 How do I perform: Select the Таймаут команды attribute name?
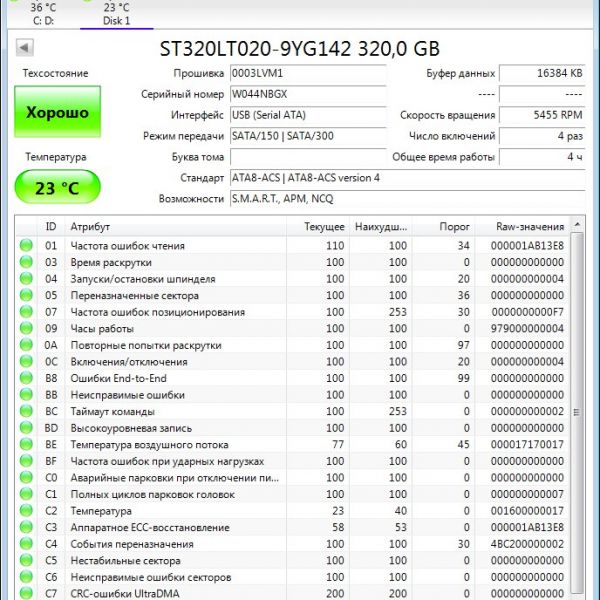click(112, 412)
